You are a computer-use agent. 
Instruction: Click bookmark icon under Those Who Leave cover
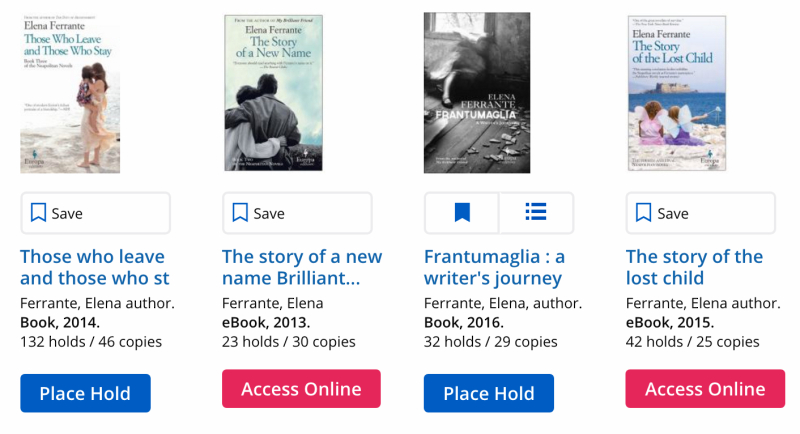(x=38, y=213)
